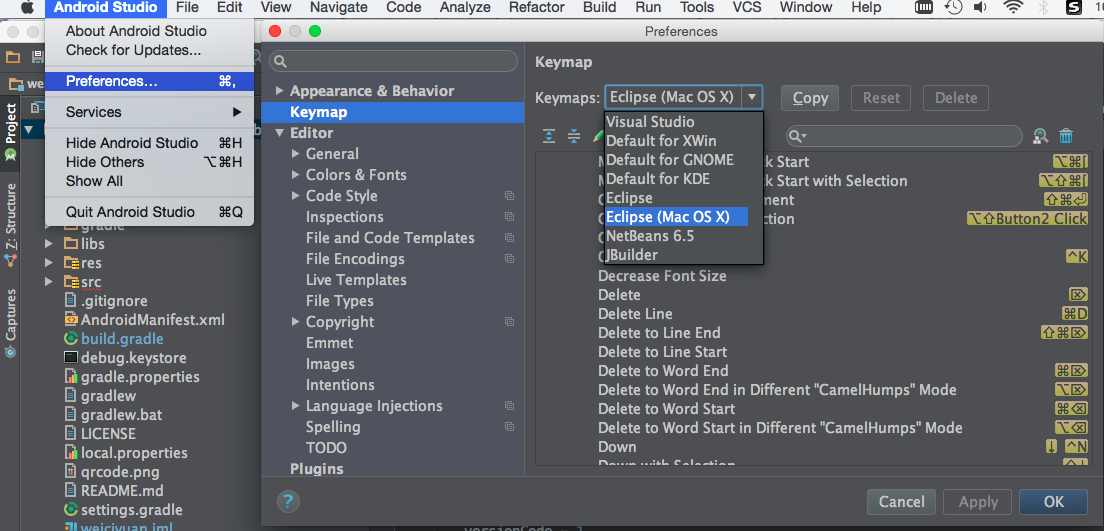Screen dimensions: 1104x531
Task: Click the copy icon beside Language Injections
Action: (x=509, y=406)
